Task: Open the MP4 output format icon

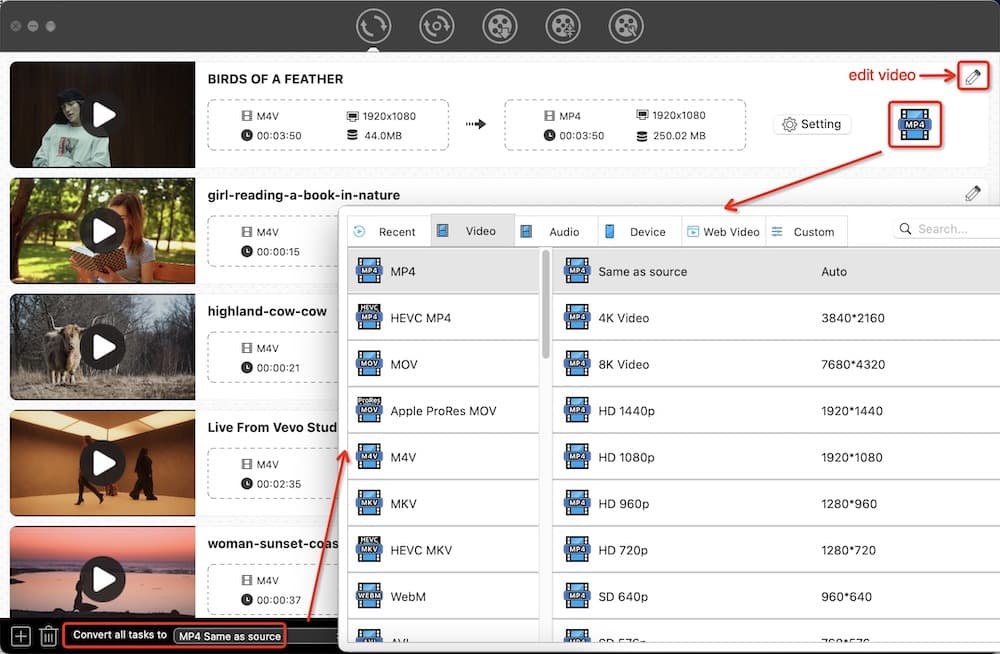Action: click(x=913, y=124)
